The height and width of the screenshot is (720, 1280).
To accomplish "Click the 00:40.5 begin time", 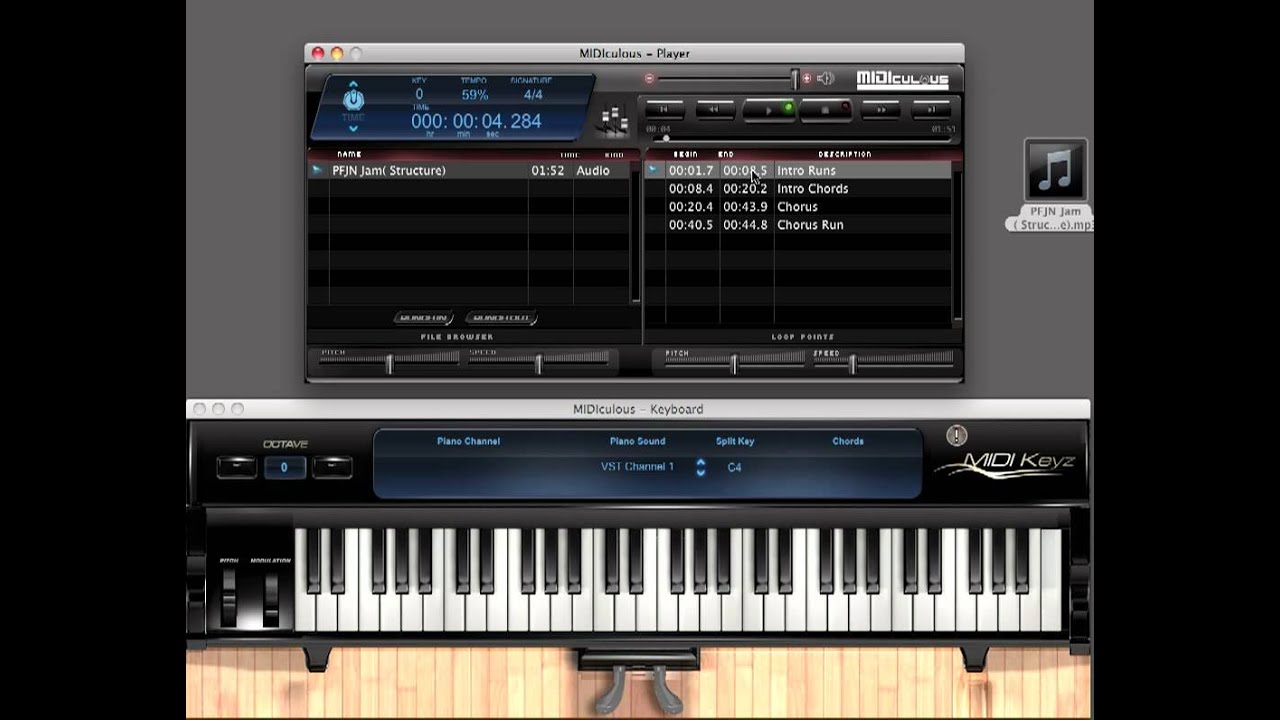I will tap(691, 225).
